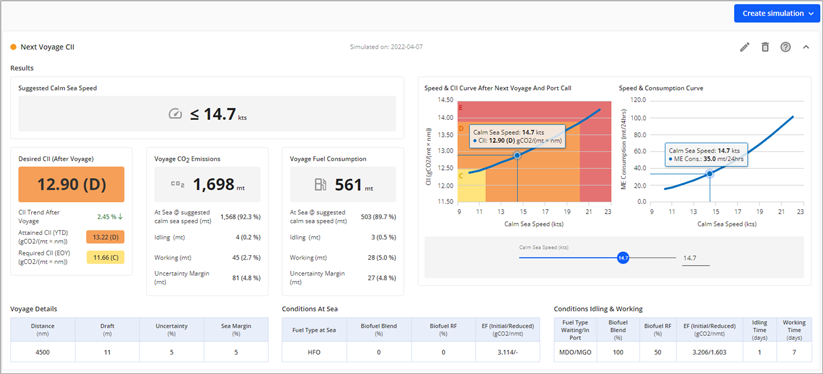
Task: Click the Required CII 11.66 (C) badge
Action: pos(105,258)
